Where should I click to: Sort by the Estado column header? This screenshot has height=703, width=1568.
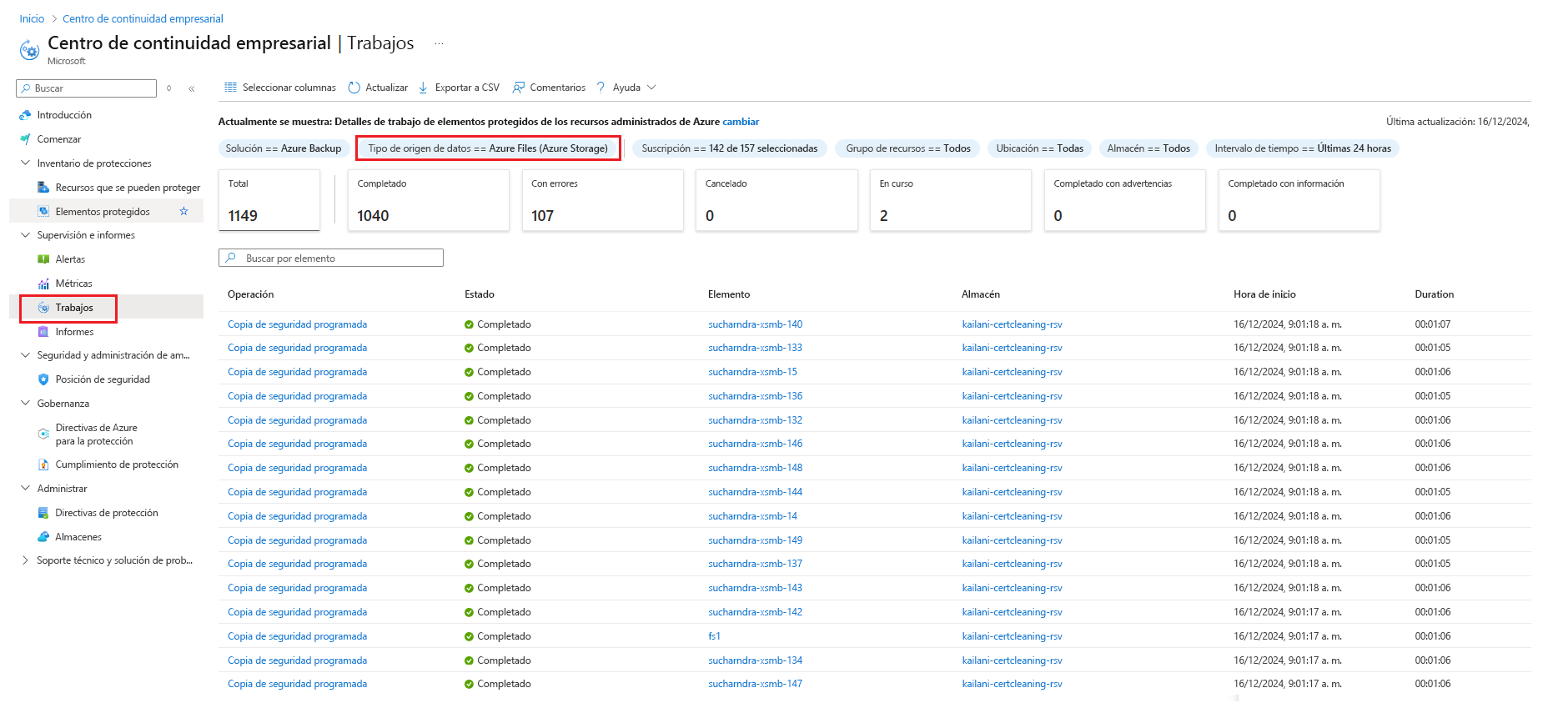(x=480, y=294)
